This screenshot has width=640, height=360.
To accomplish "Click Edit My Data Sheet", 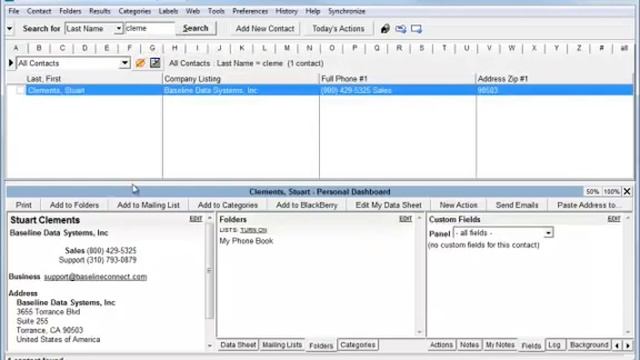I will click(389, 205).
